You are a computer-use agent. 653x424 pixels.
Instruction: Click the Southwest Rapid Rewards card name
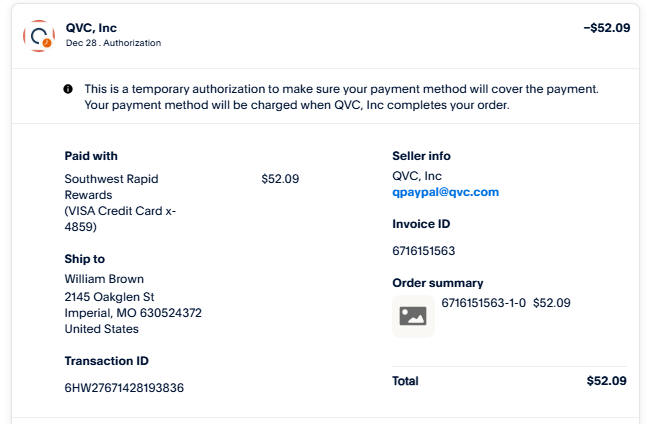(111, 186)
